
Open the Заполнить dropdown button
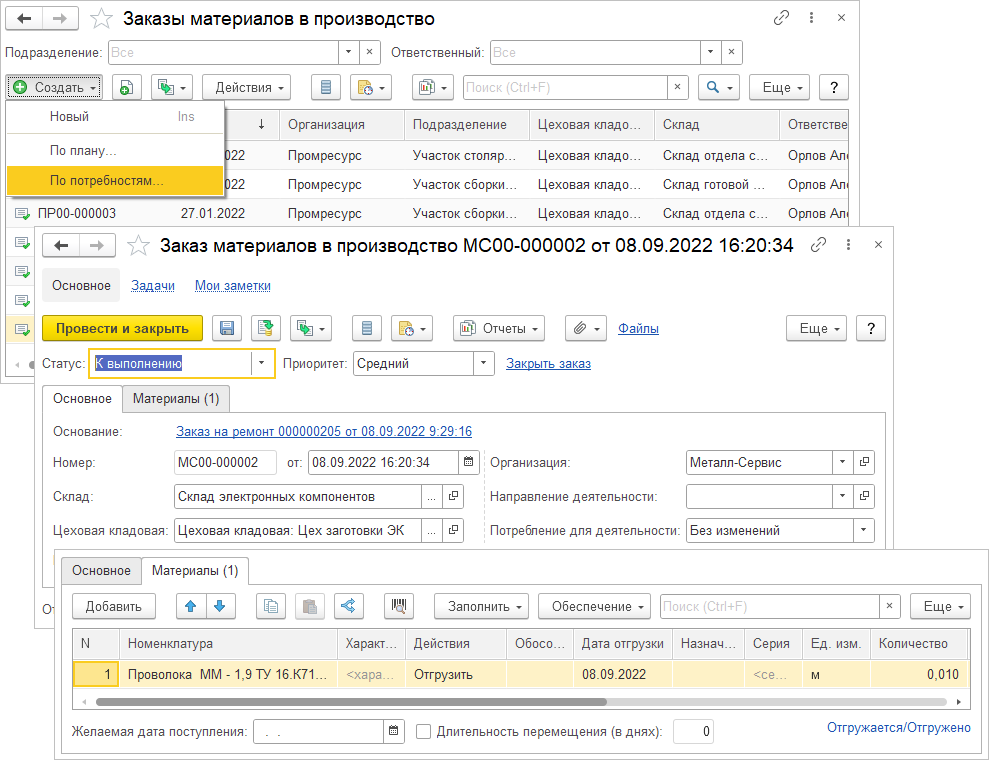(x=482, y=606)
